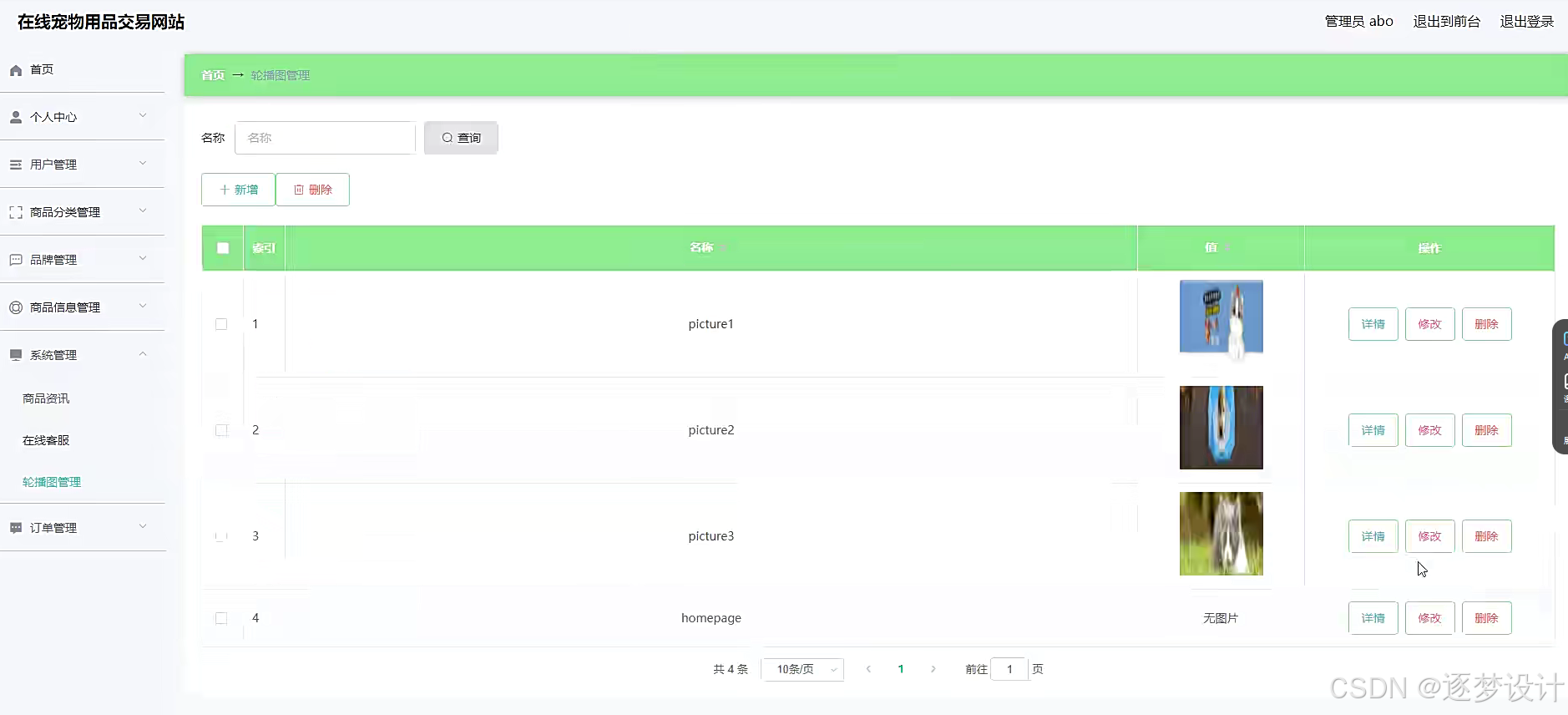
Task: Click 删除 for picture2 row
Action: (x=1487, y=430)
